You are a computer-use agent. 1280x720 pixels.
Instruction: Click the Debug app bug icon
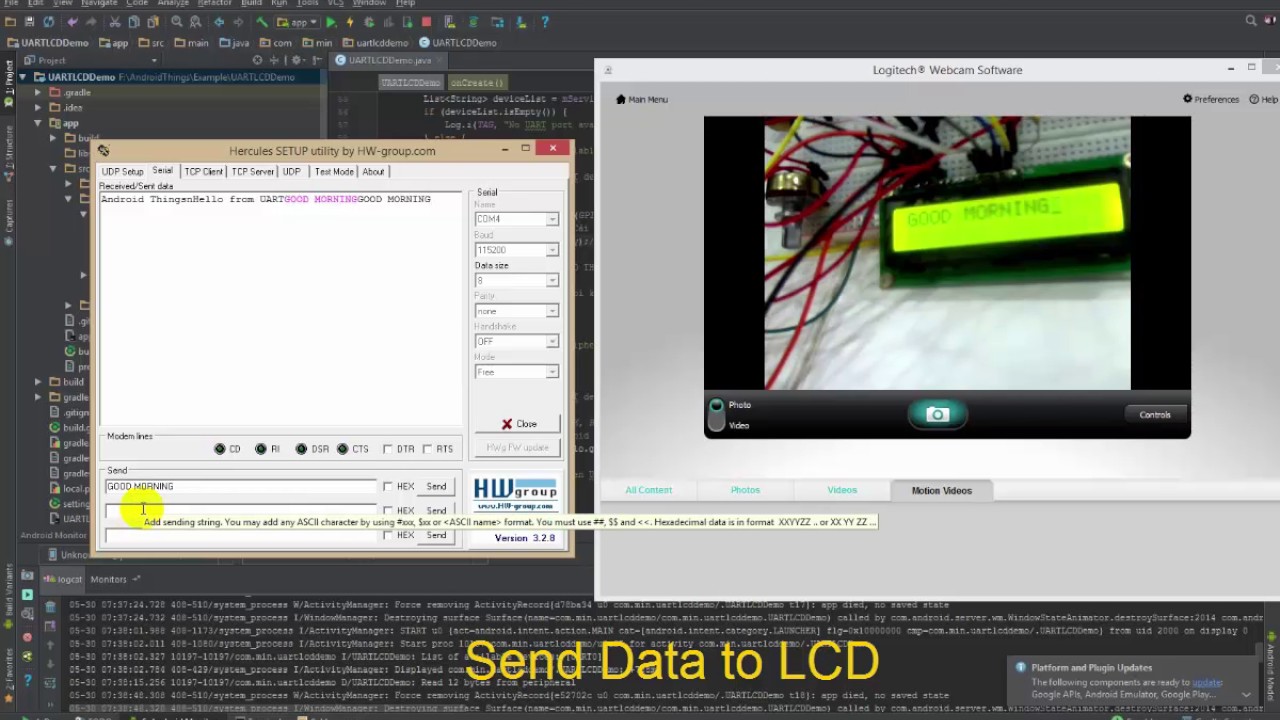pyautogui.click(x=369, y=22)
